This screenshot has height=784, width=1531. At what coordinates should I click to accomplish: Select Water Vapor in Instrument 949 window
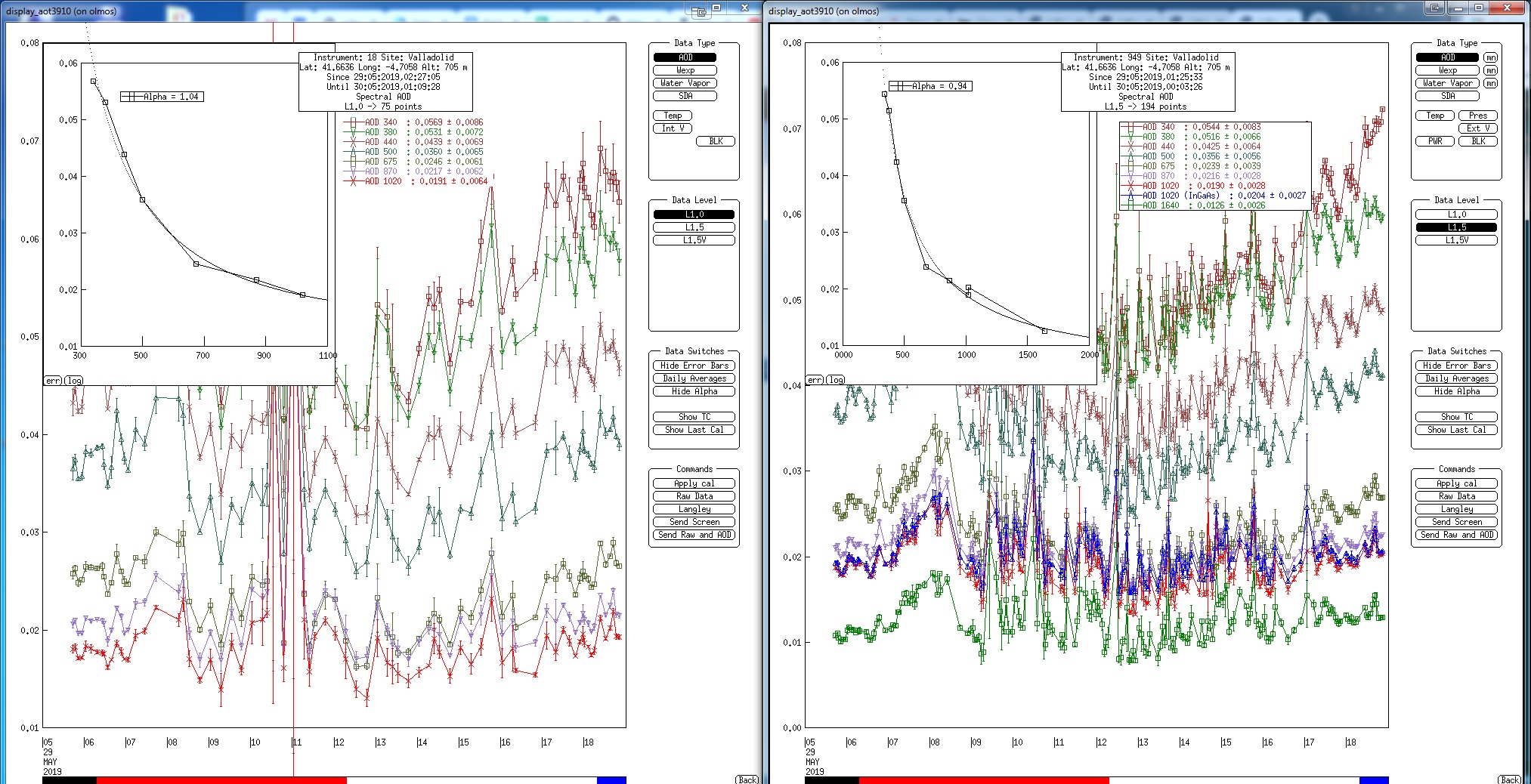tap(1448, 83)
